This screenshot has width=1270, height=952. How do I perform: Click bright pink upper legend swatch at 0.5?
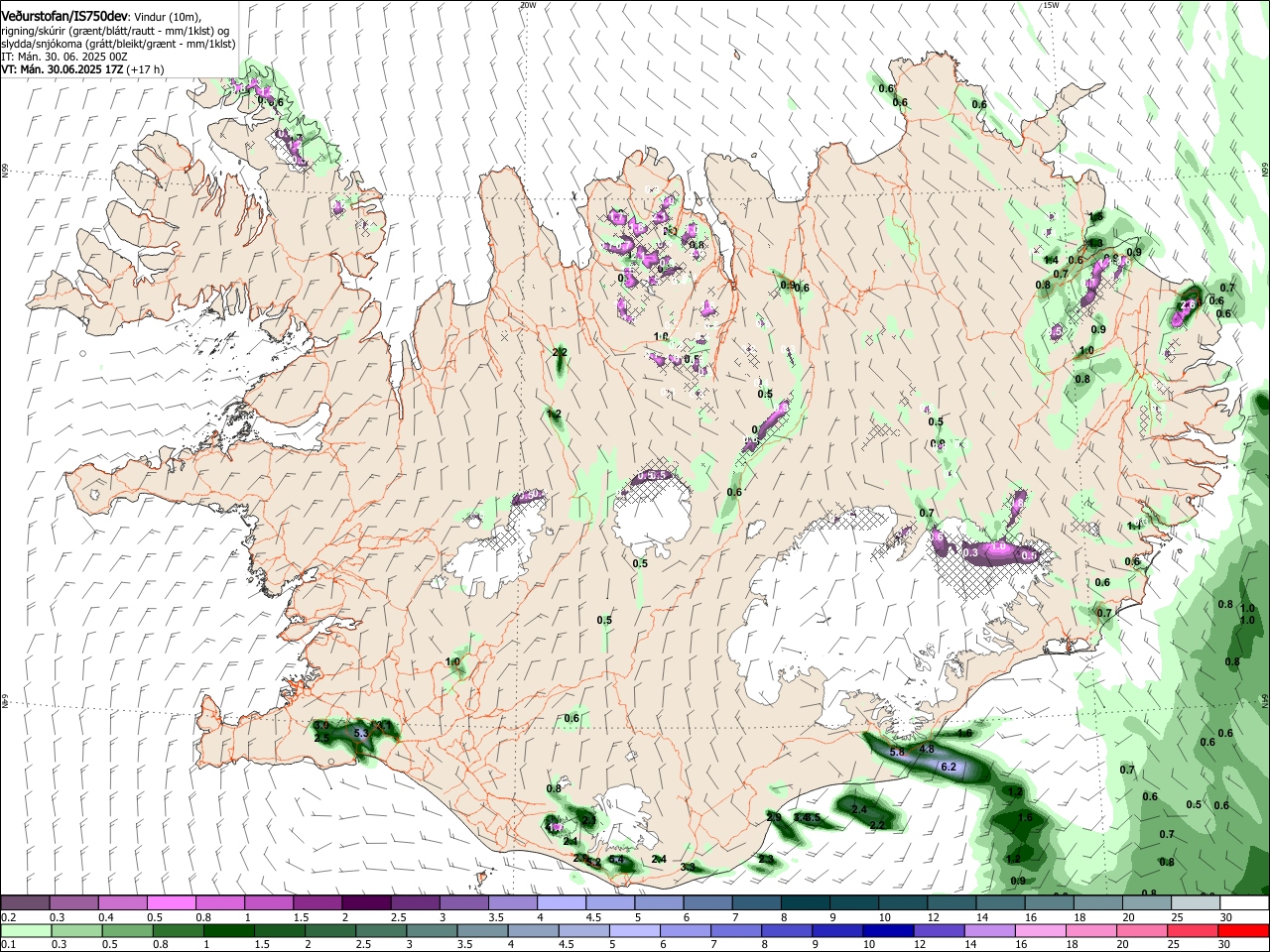pyautogui.click(x=171, y=902)
